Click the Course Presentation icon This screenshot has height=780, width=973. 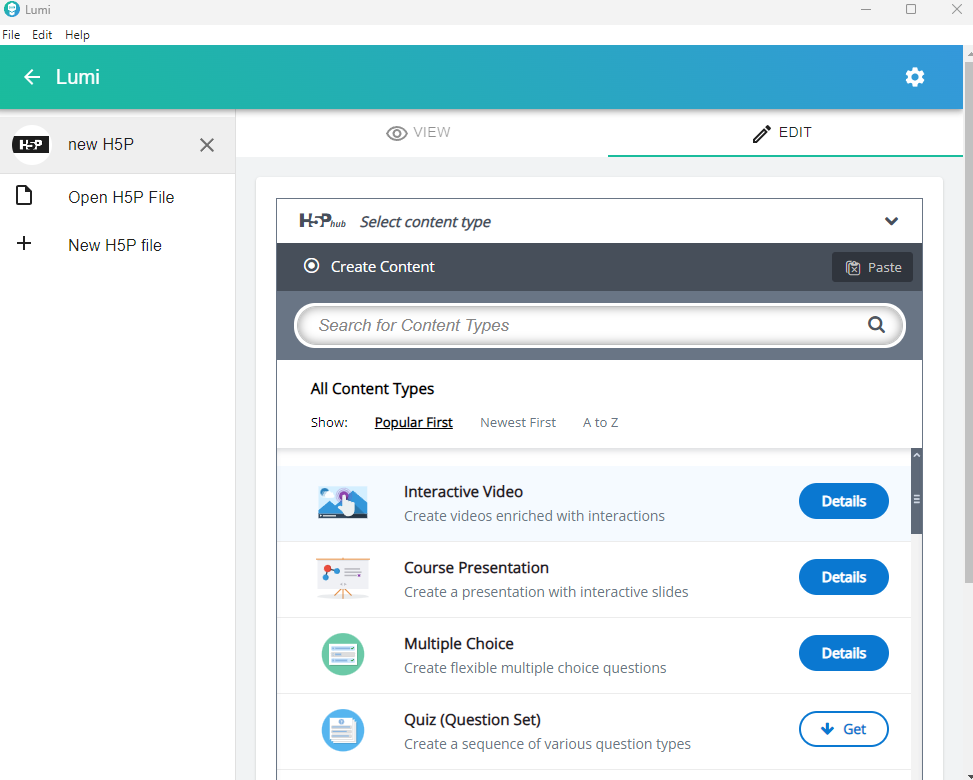tap(342, 578)
